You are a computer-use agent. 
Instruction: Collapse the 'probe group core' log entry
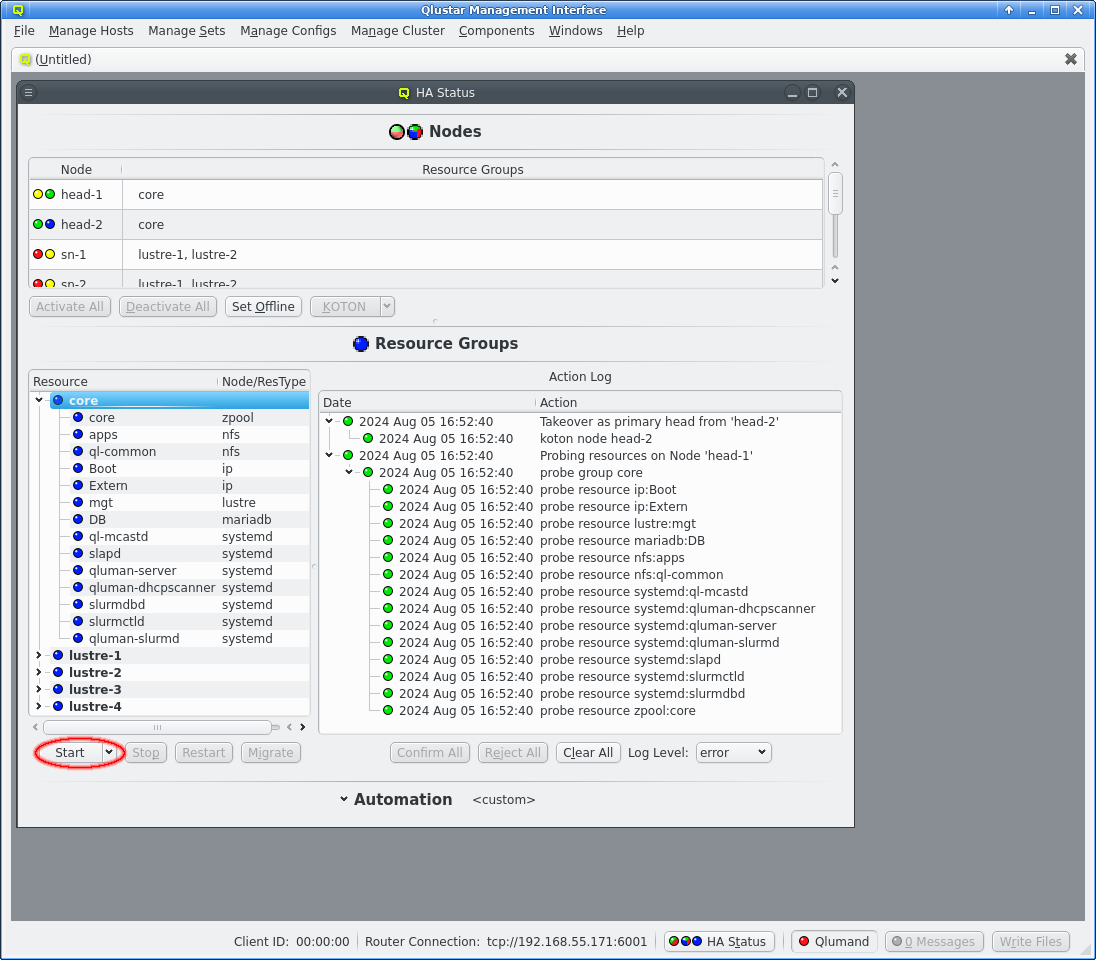349,472
